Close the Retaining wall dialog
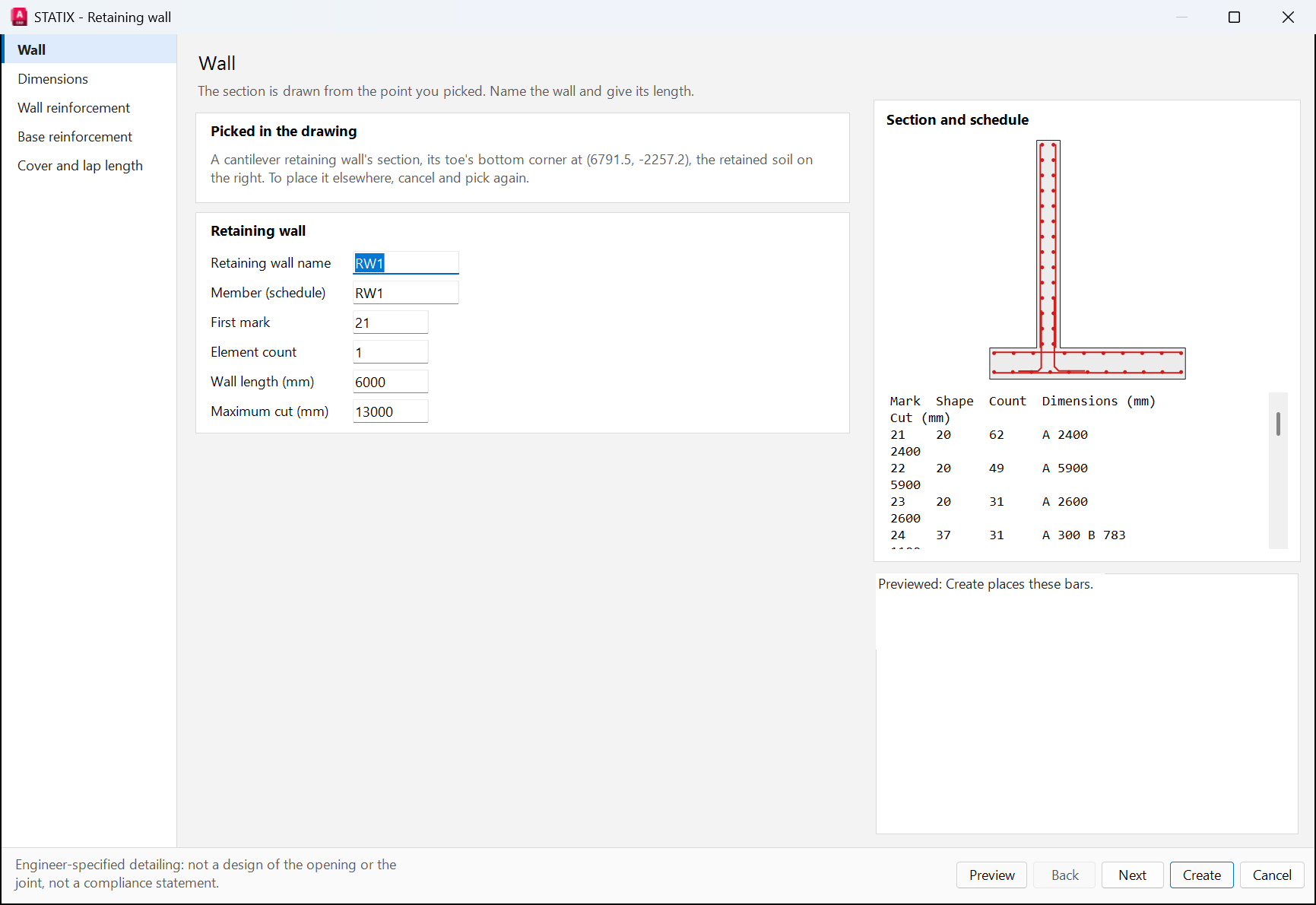 click(1287, 17)
